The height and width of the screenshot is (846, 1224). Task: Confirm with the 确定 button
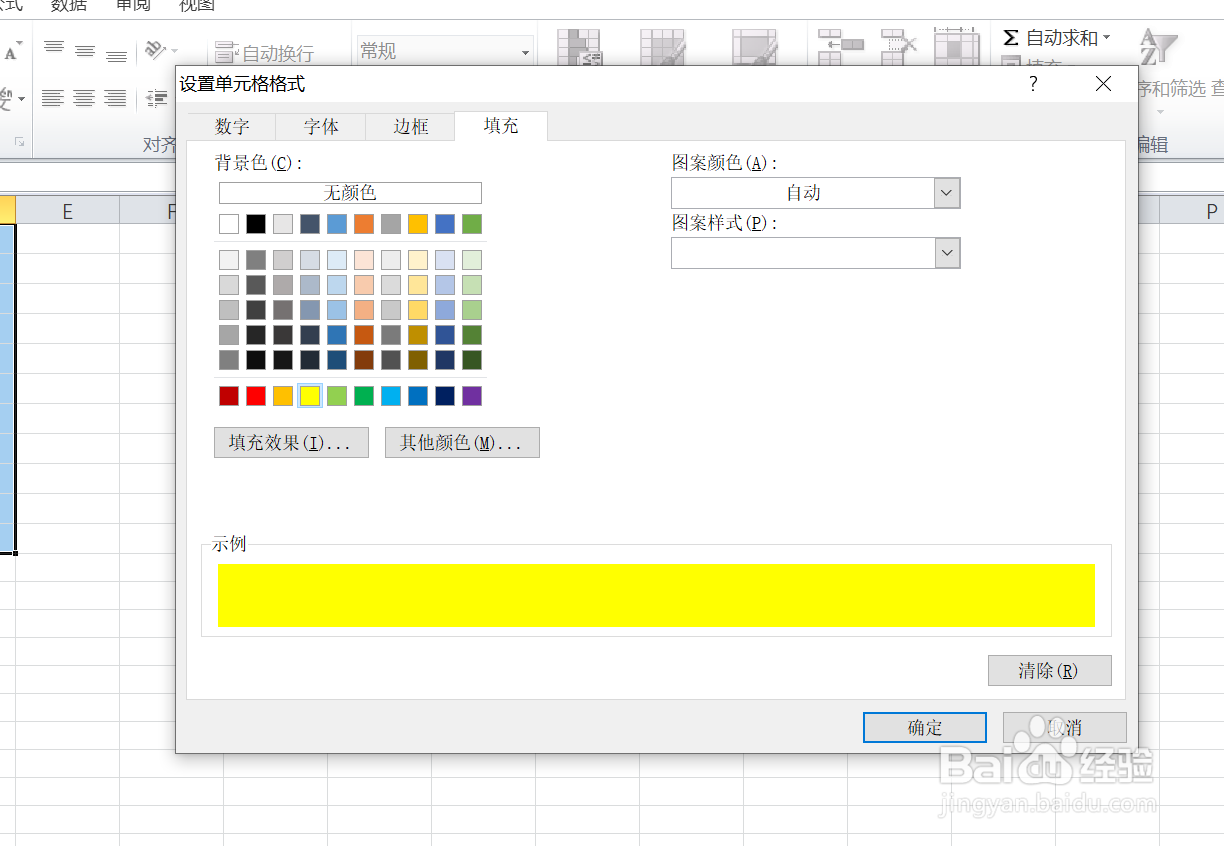(925, 728)
